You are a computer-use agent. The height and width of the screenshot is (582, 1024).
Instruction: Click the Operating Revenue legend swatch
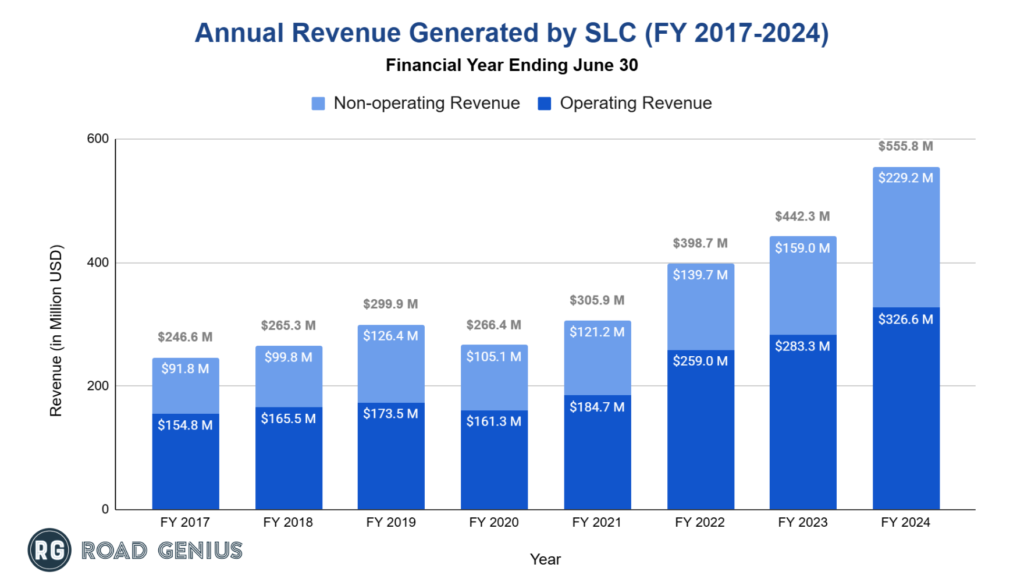tap(543, 103)
